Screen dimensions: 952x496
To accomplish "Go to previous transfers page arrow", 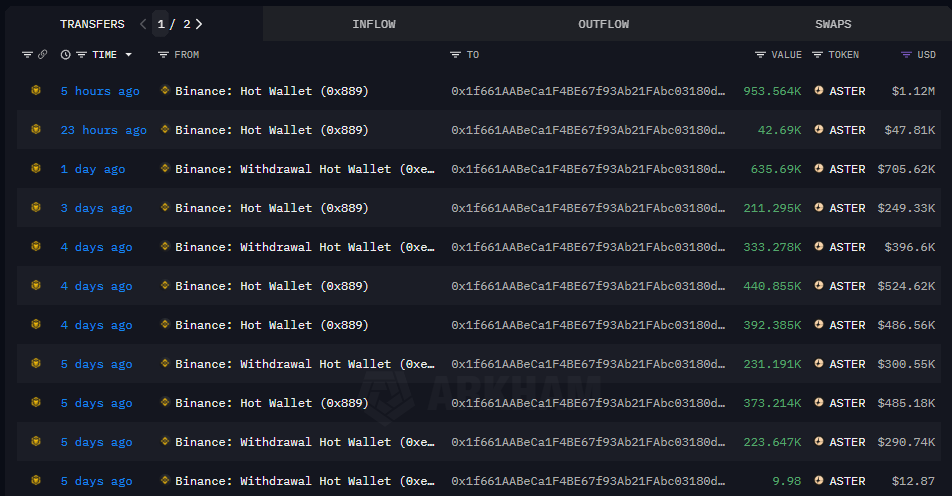I will click(143, 24).
